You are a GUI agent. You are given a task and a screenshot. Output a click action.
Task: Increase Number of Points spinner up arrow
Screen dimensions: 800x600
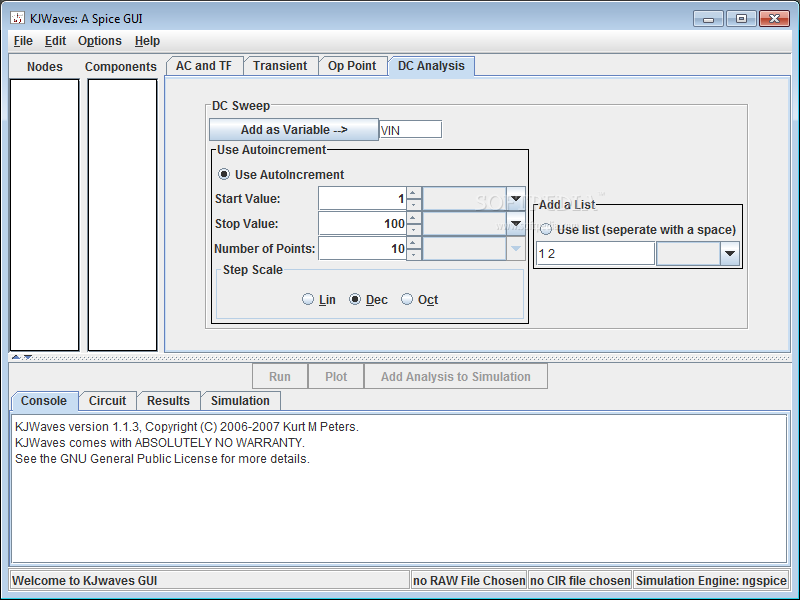click(414, 243)
